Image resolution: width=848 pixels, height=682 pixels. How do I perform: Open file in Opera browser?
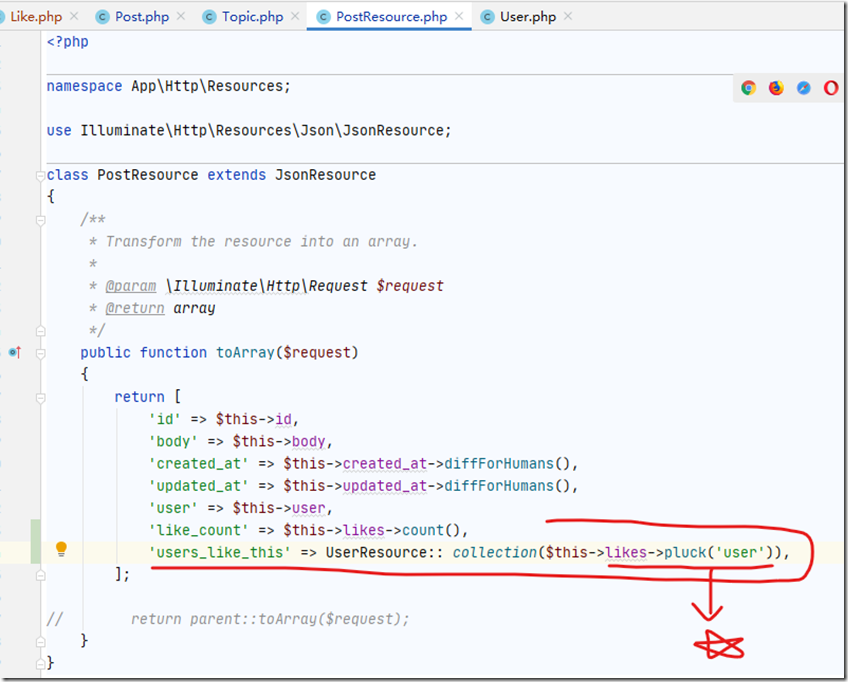coord(831,88)
